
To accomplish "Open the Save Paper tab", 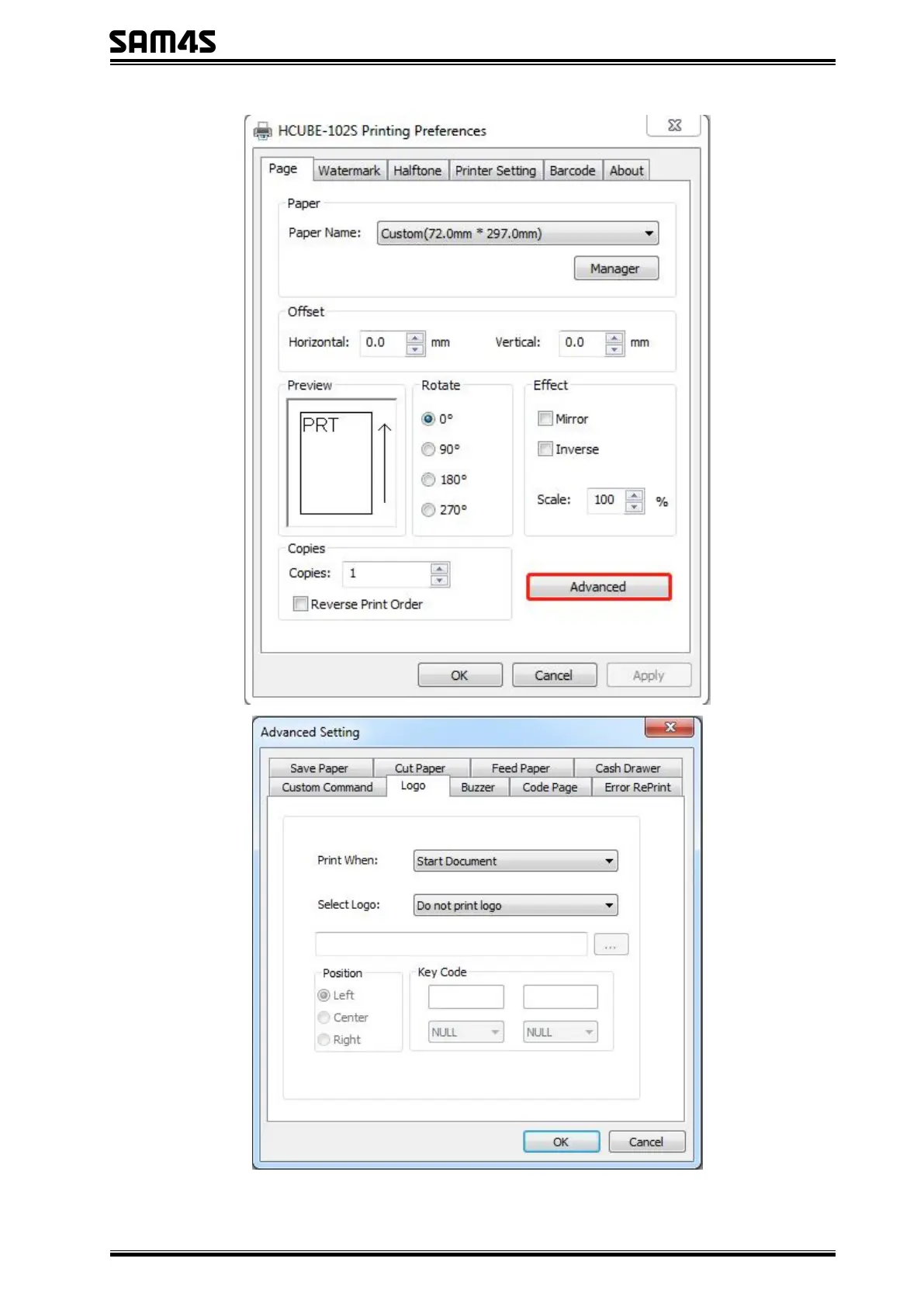I will tap(320, 768).
